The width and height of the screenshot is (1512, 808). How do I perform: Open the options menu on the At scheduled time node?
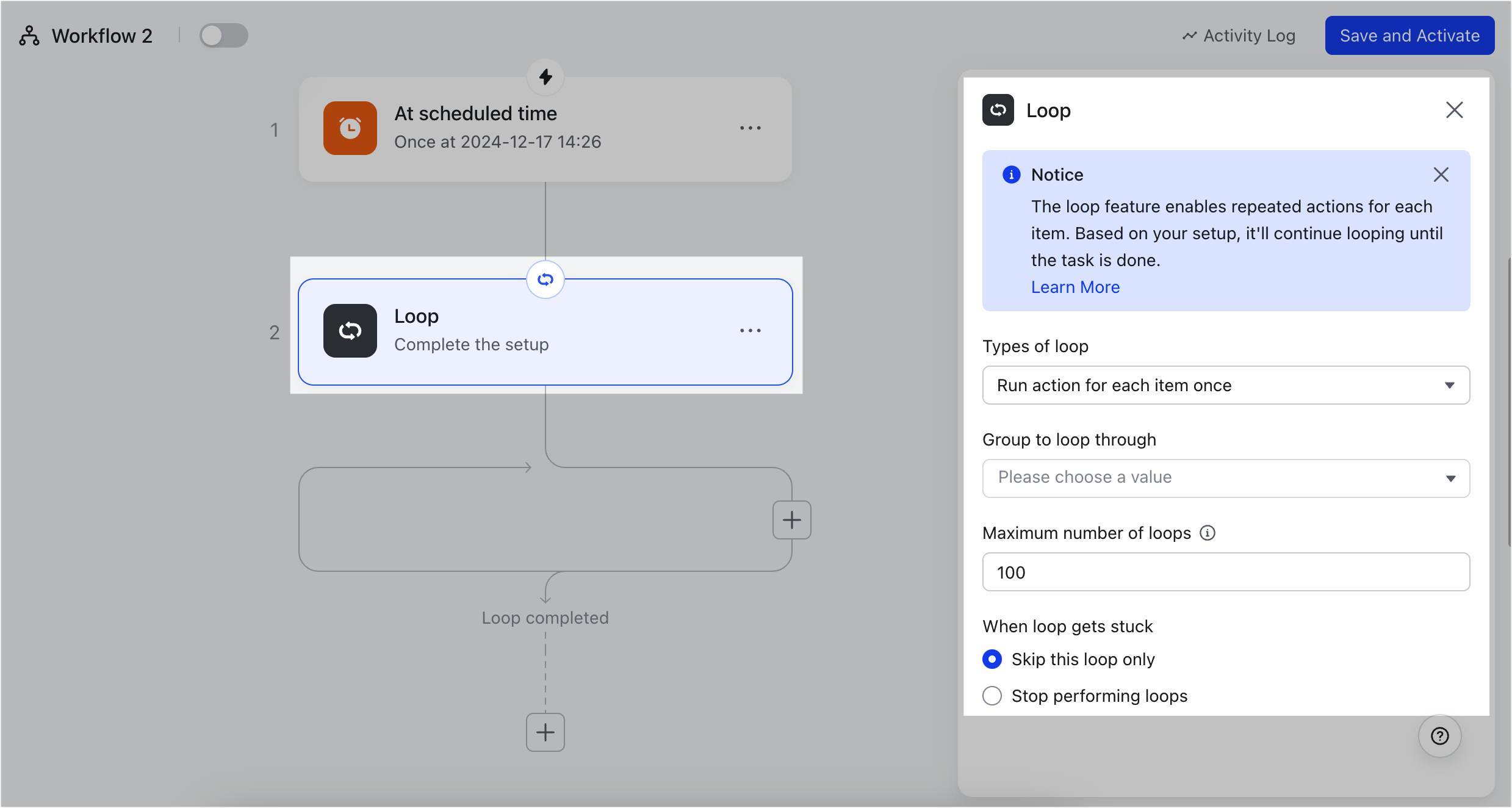point(751,128)
